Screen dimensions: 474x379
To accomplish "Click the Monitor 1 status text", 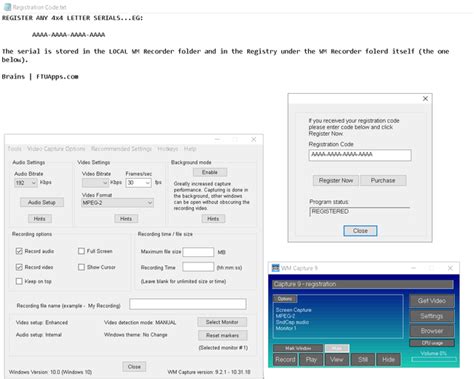I will [286, 328].
